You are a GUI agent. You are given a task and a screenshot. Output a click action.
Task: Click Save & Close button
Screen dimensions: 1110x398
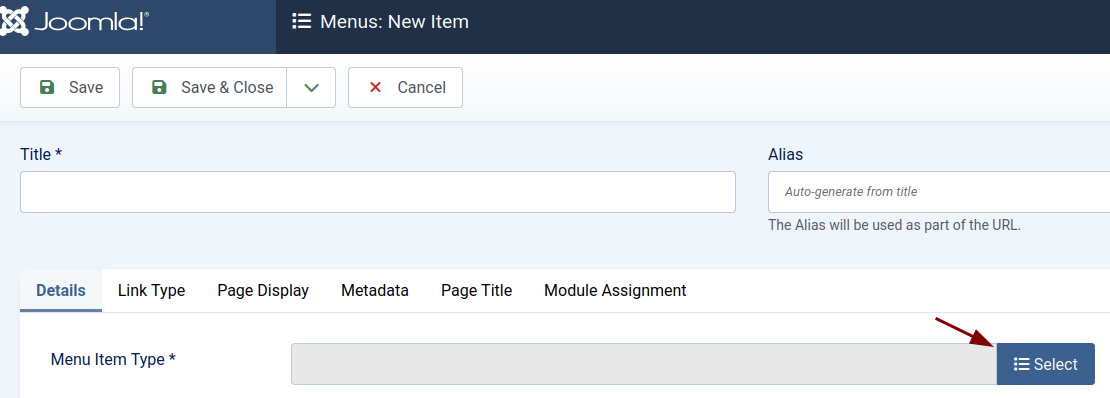210,87
